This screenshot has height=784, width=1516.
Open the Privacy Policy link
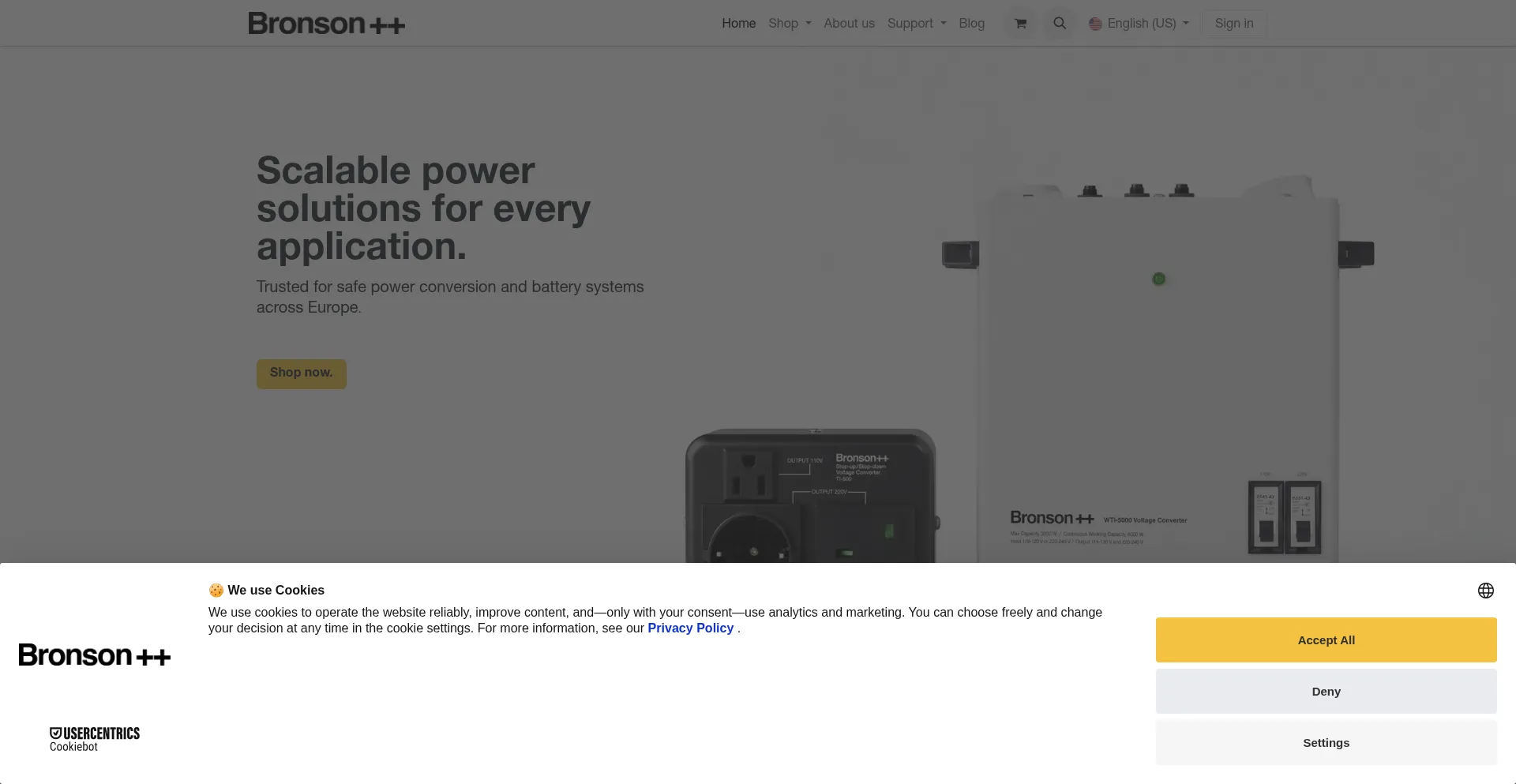pyautogui.click(x=690, y=628)
